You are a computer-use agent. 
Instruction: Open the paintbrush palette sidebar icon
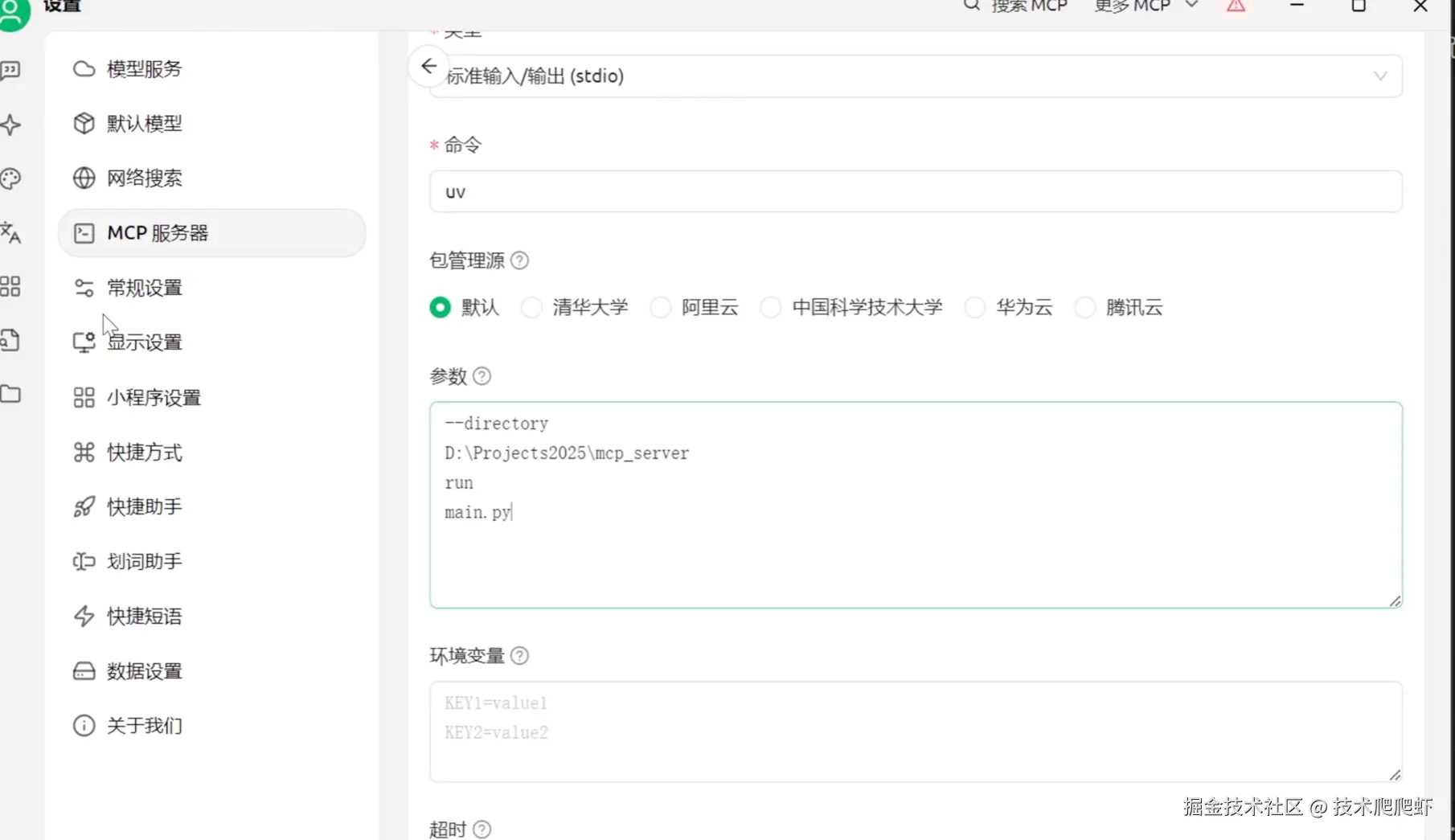point(11,178)
